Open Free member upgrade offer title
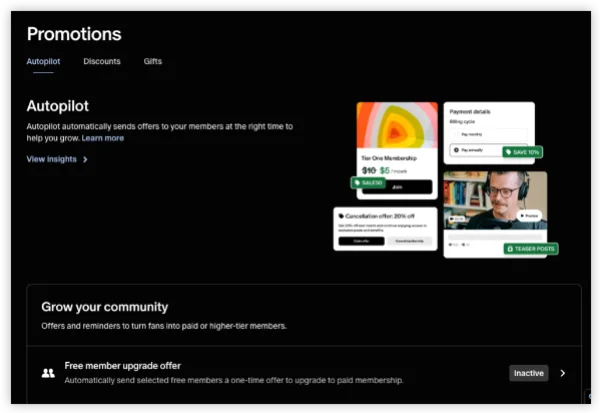The width and height of the screenshot is (600, 413). 122,366
